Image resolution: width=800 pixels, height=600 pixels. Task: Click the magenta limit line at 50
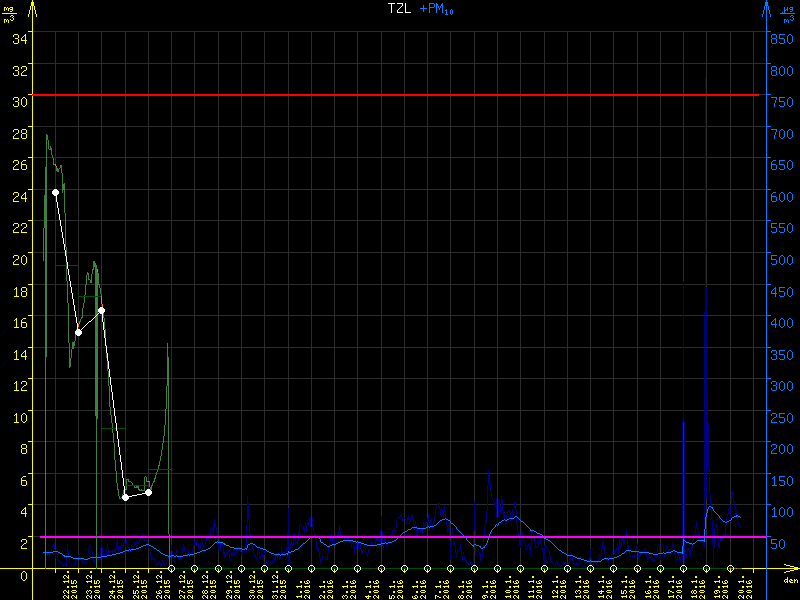(x=400, y=537)
